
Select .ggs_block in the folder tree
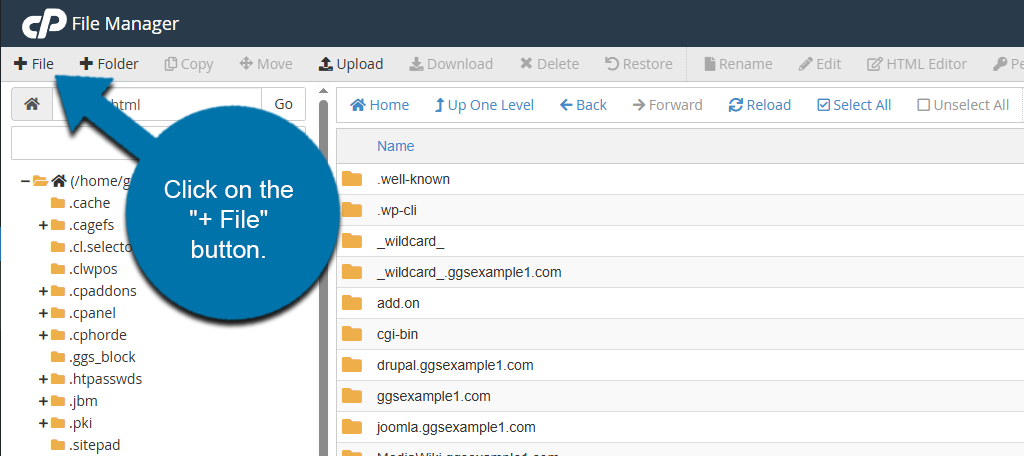(x=102, y=357)
